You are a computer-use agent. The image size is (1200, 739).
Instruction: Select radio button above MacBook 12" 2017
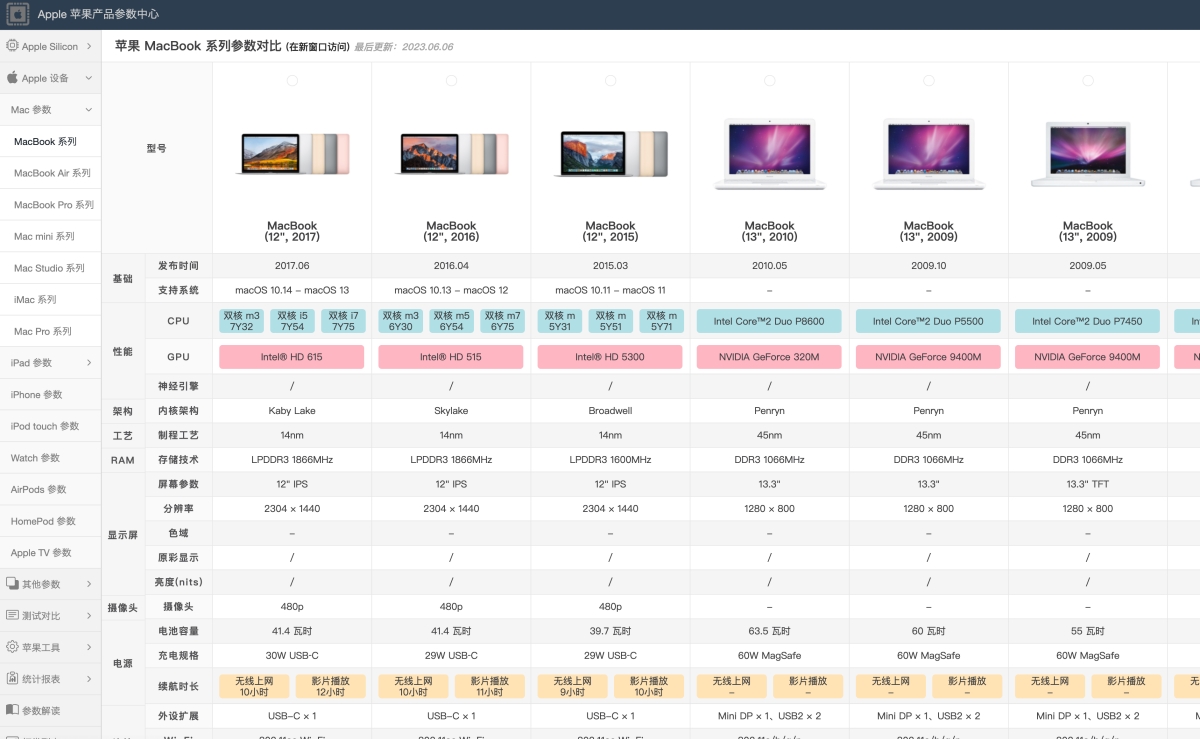coord(292,80)
